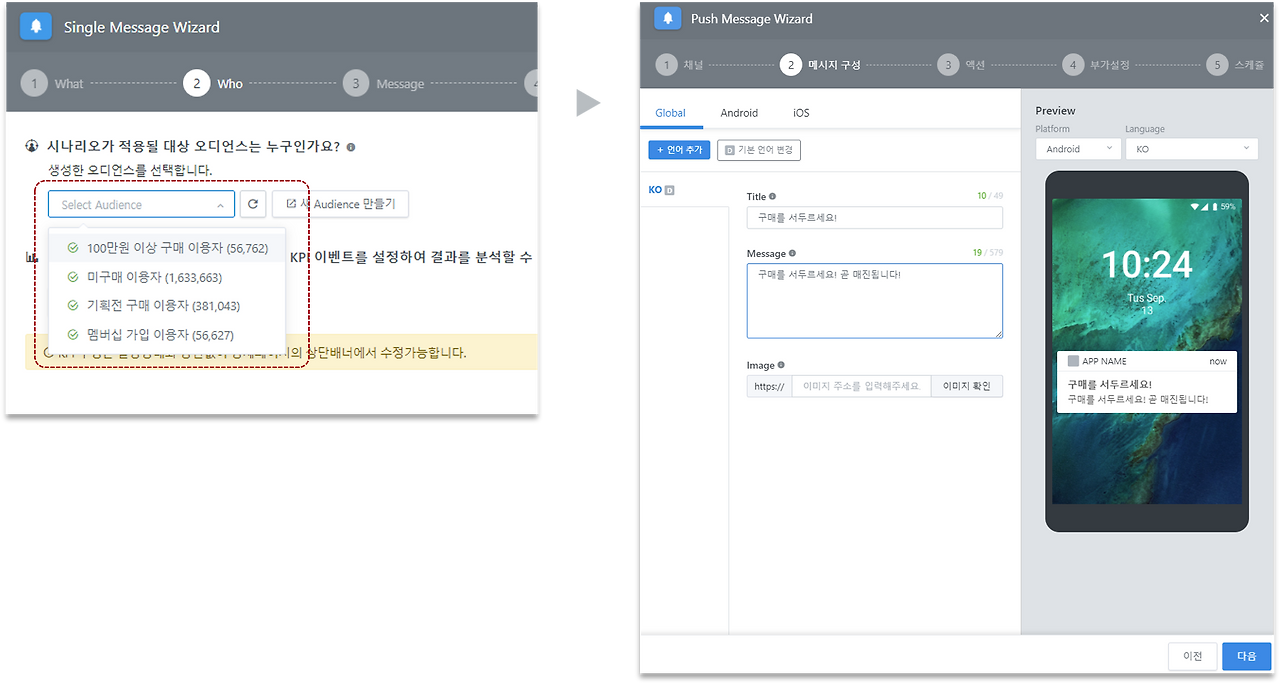This screenshot has width=1280, height=684.
Task: Click the 19 / 579 message character counter
Action: (987, 253)
